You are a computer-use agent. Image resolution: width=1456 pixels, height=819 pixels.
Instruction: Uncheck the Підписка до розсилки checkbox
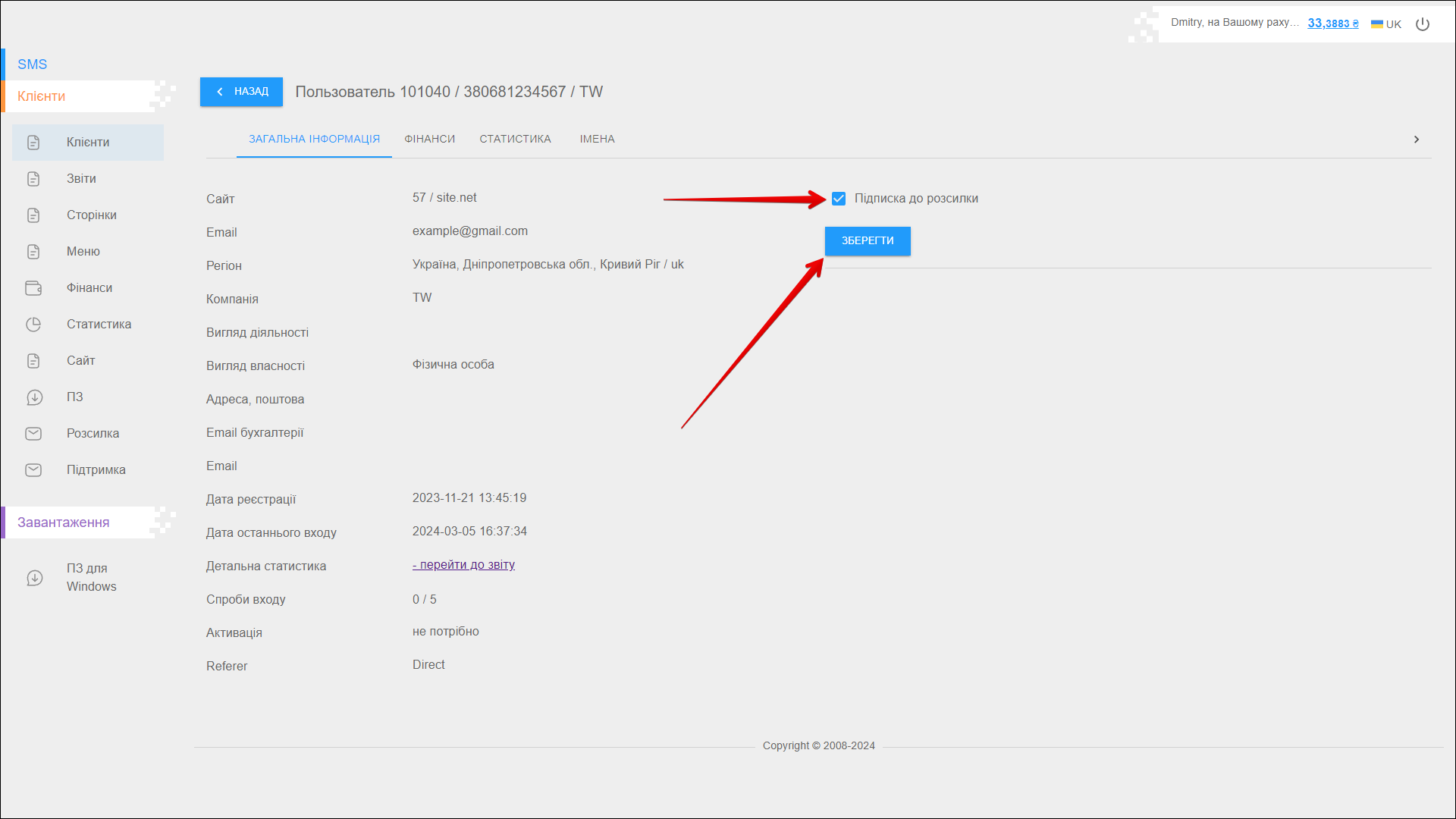tap(838, 199)
